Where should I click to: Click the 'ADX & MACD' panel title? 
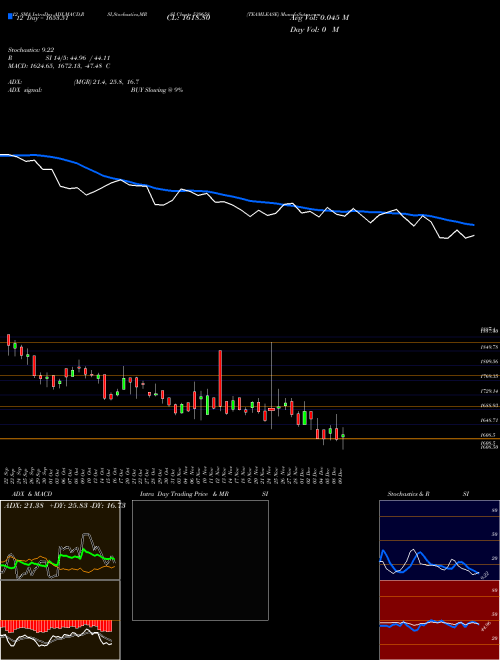pyautogui.click(x=32, y=494)
